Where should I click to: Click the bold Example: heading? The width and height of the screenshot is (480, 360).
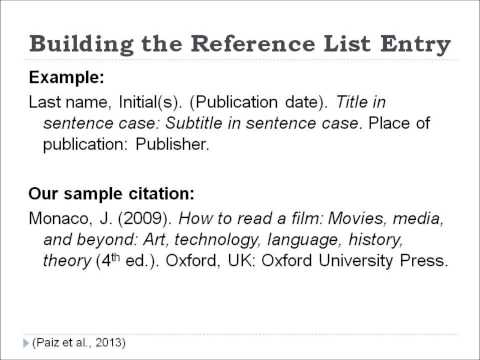tap(67, 78)
